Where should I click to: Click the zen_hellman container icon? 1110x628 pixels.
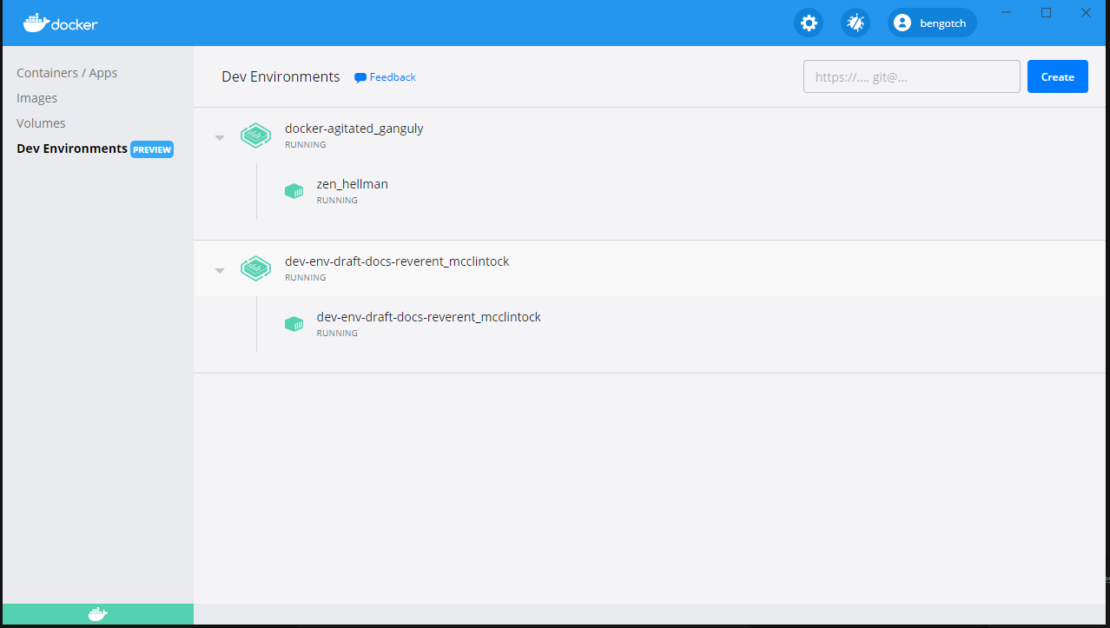pos(294,191)
